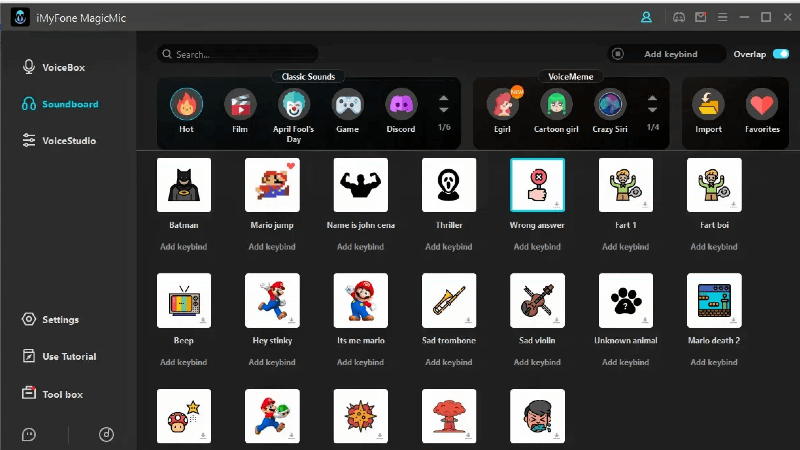
Task: Click the crying man sound tile
Action: coord(537,416)
